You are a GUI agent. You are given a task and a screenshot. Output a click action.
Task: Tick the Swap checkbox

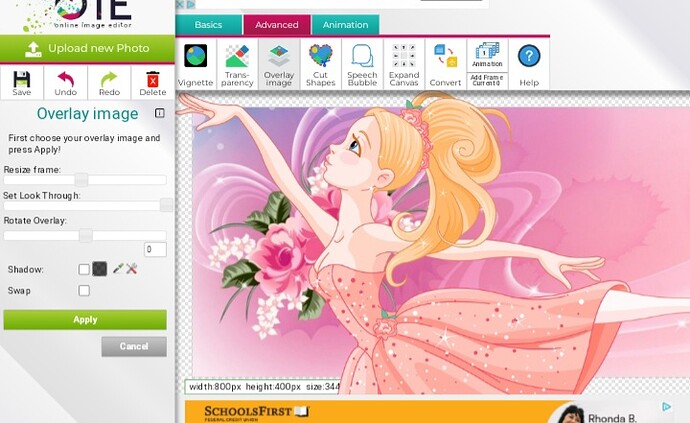(x=84, y=291)
